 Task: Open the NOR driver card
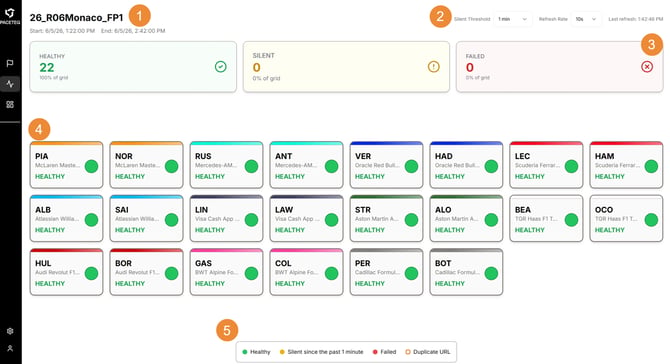pos(146,165)
